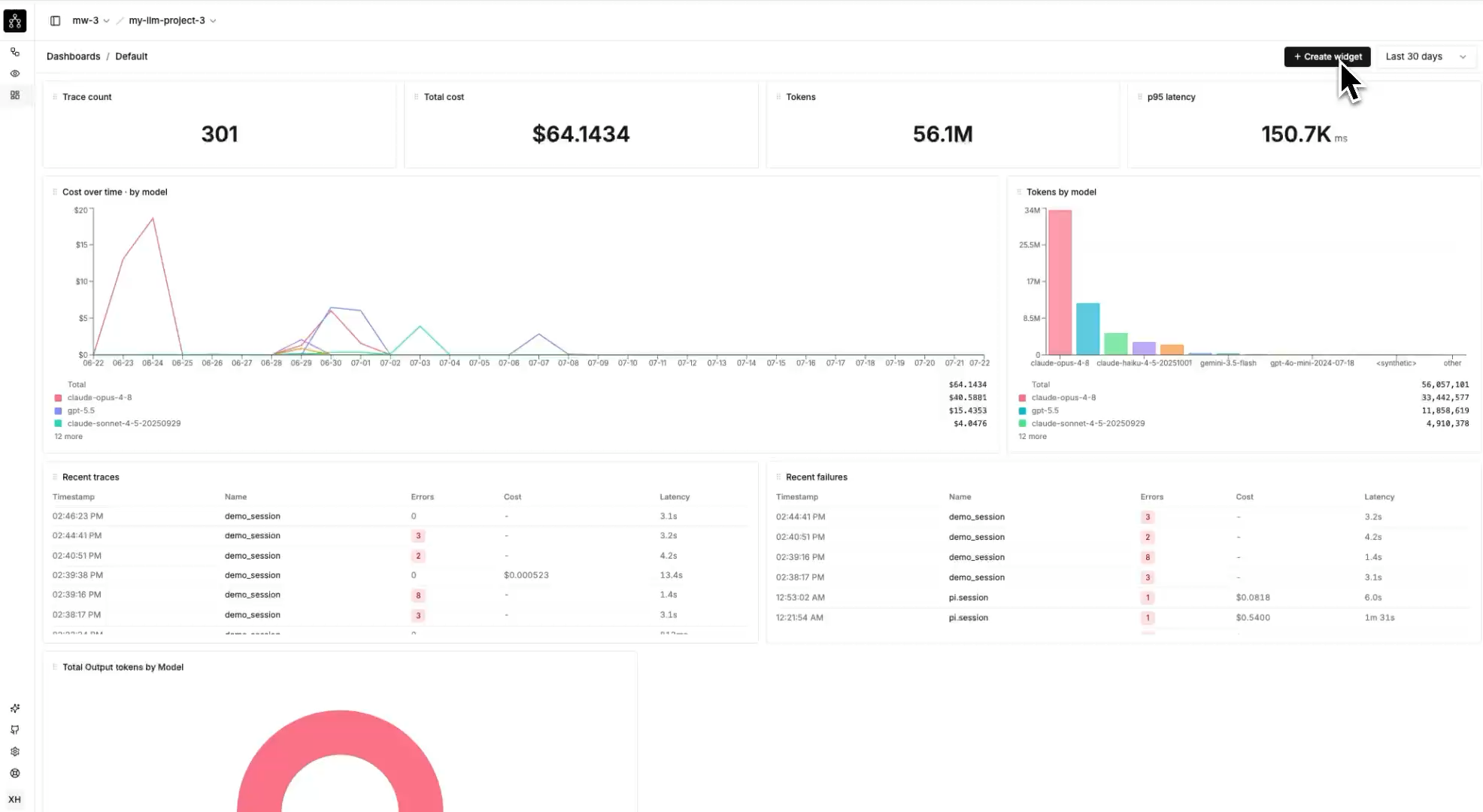The width and height of the screenshot is (1483, 812).
Task: Open the 02:46:23 PM row in Recent traces
Action: point(399,517)
